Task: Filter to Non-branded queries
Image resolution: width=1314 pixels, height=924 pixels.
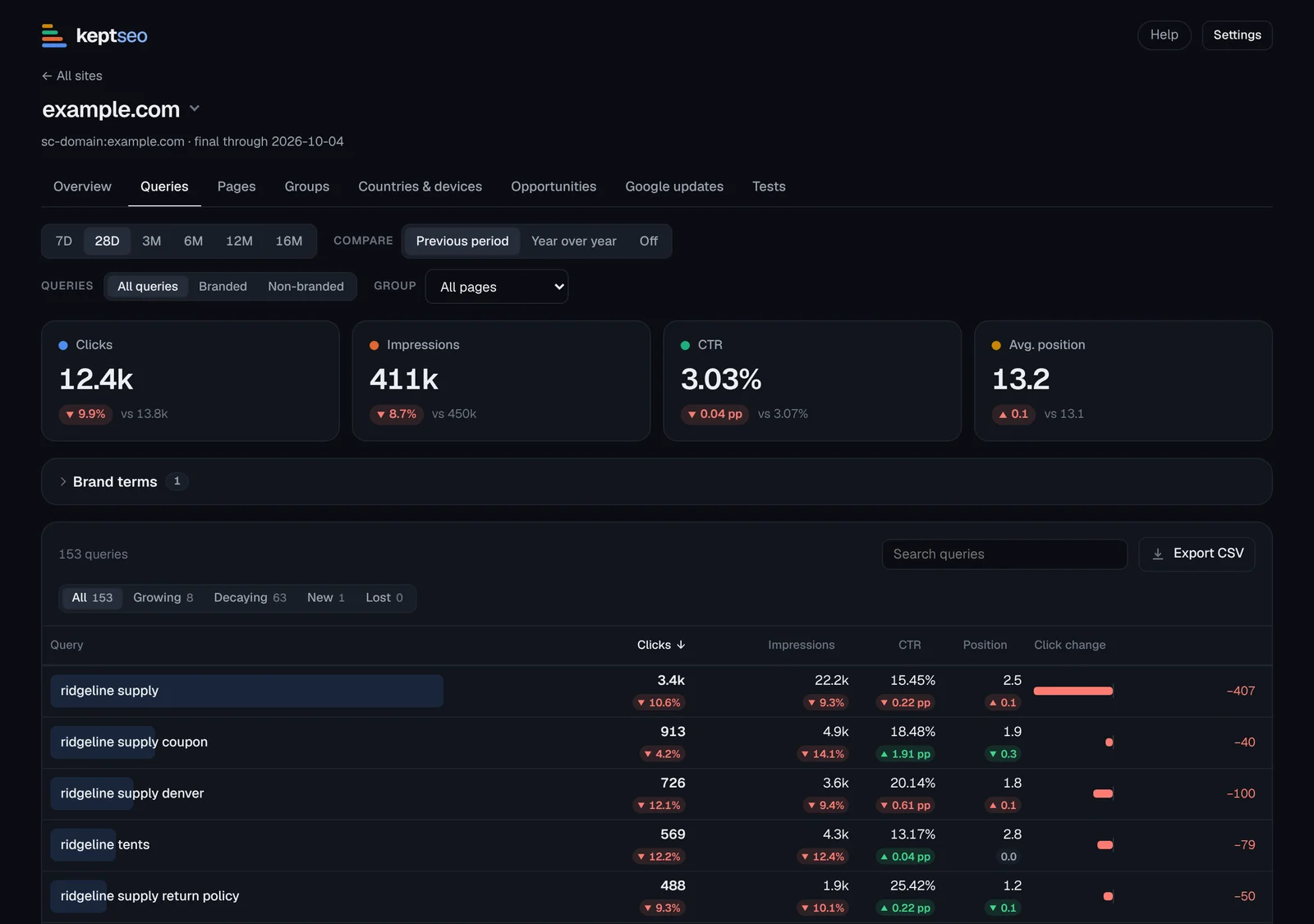Action: 306,287
